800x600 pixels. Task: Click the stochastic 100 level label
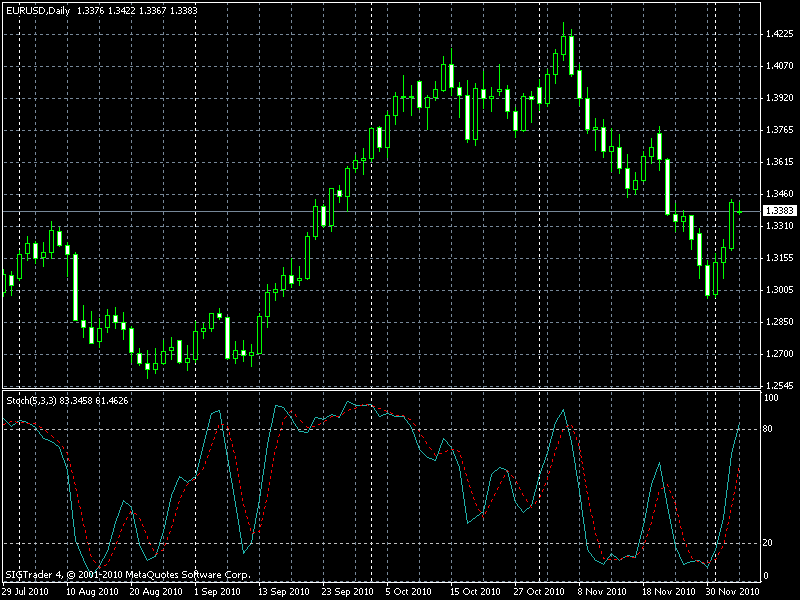[x=771, y=398]
